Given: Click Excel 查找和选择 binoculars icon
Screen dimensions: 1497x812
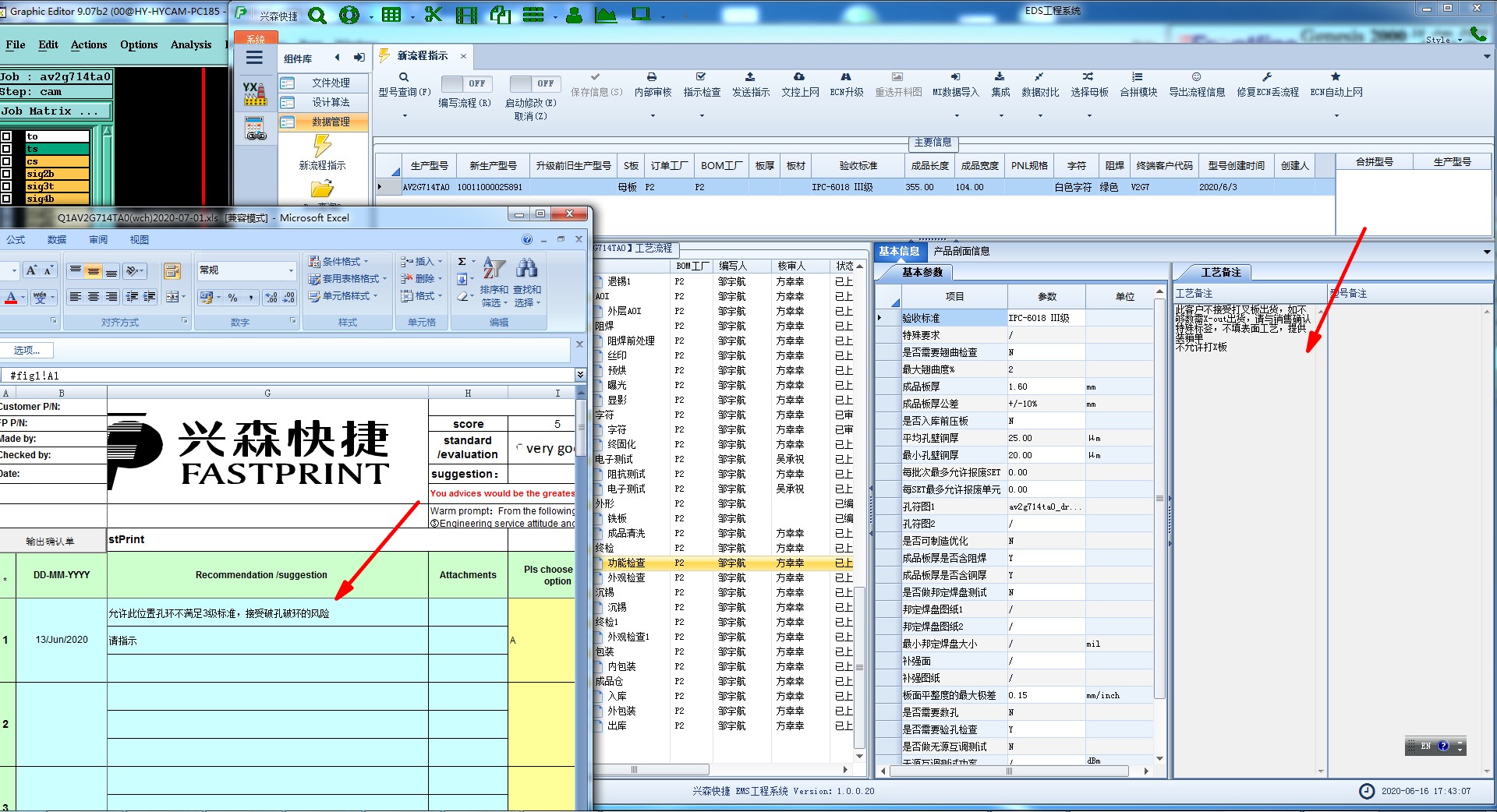Looking at the screenshot, I should click(x=527, y=269).
